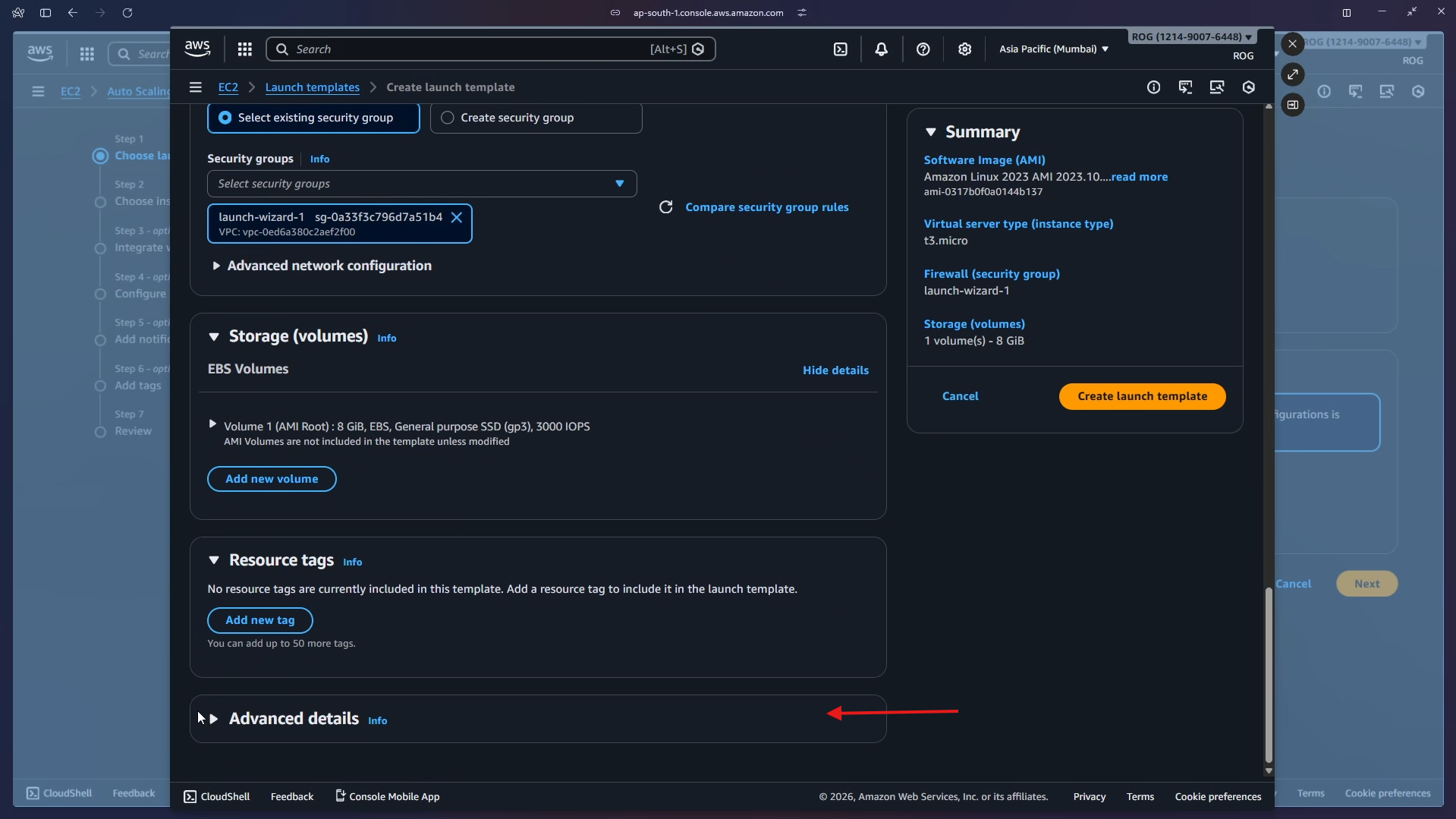Select existing security group radio option

[x=225, y=118]
